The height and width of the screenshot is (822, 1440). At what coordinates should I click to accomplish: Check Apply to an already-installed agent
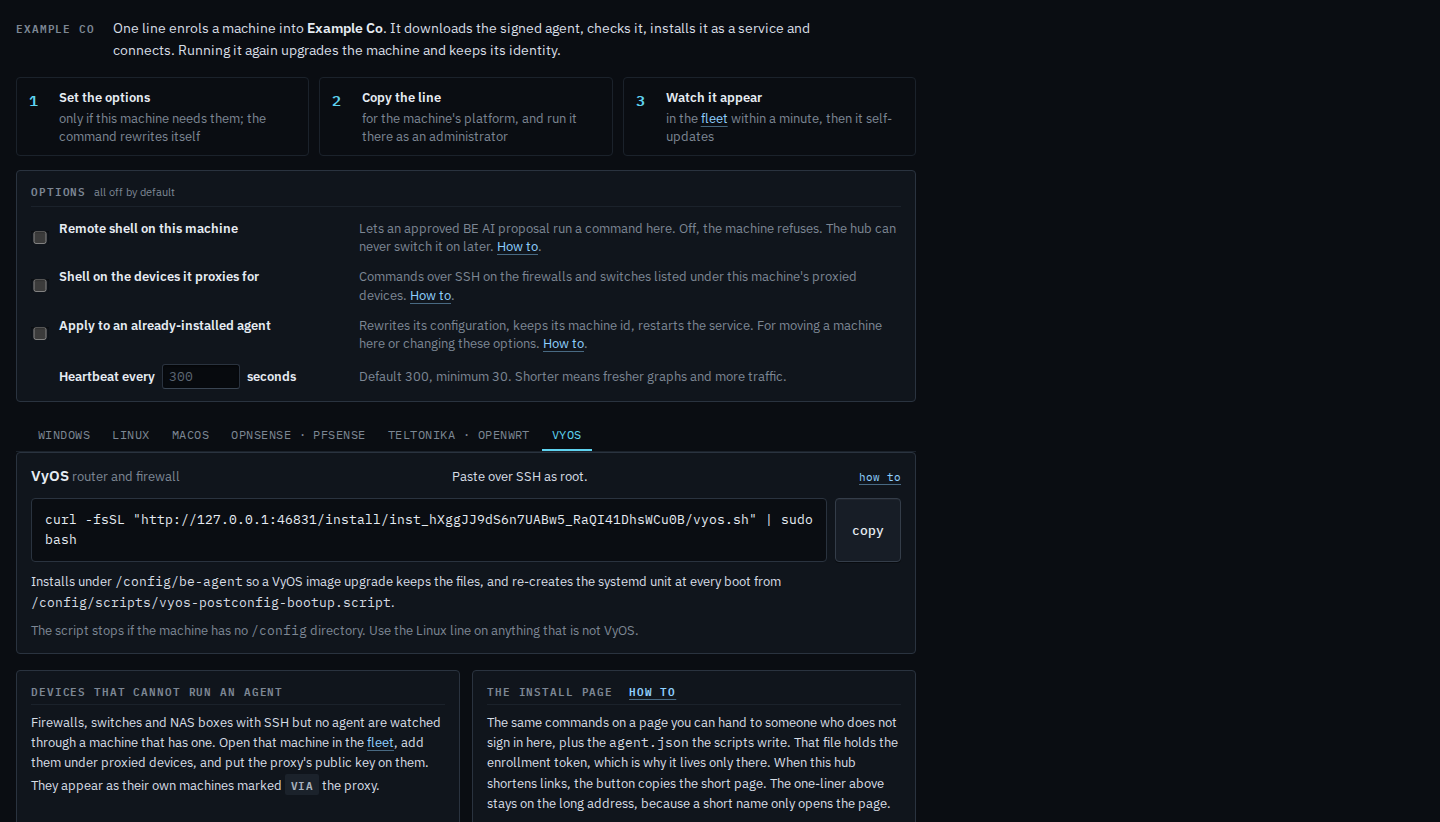tap(40, 334)
